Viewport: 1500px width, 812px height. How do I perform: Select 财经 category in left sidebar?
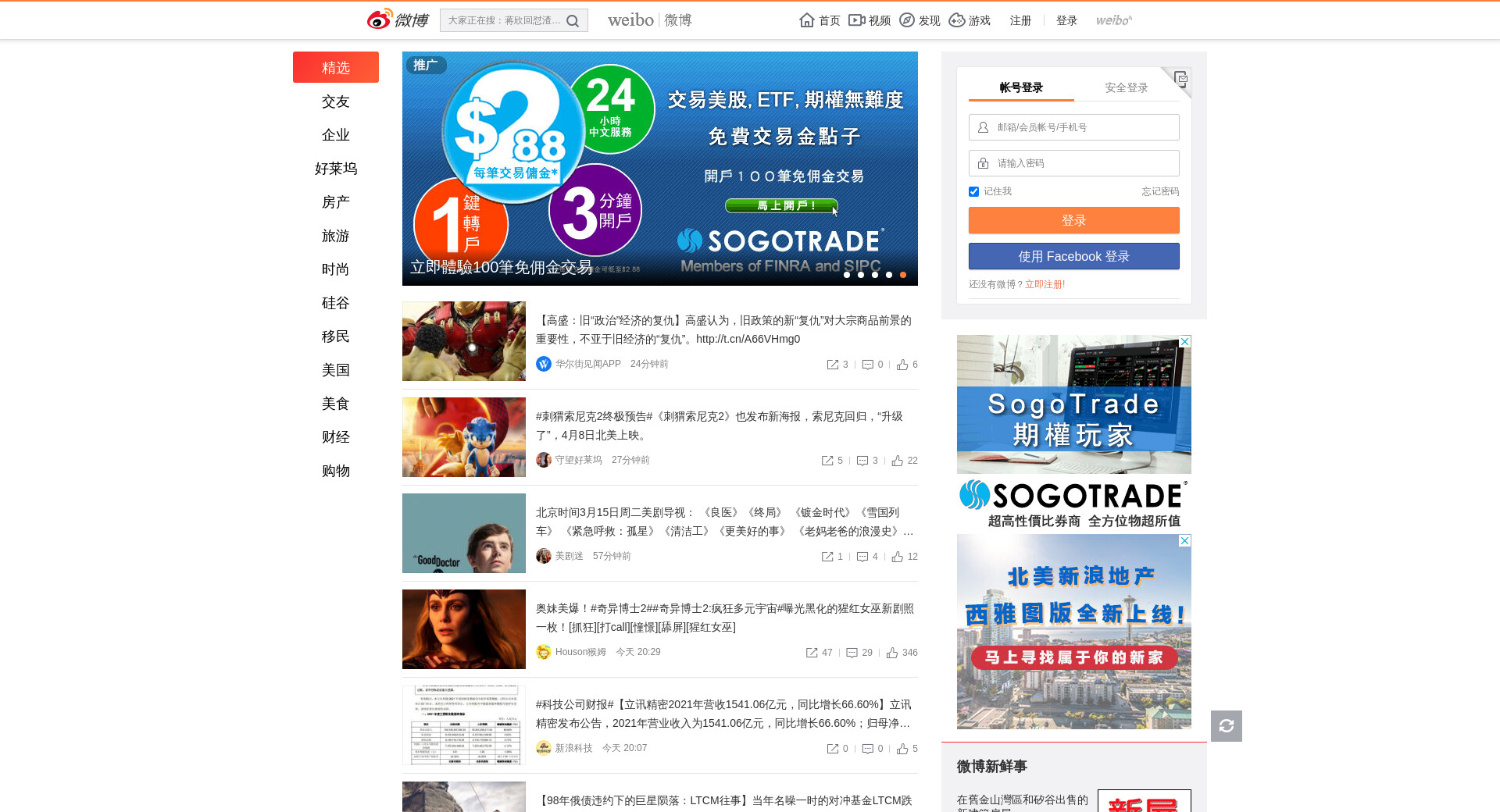pyautogui.click(x=335, y=437)
